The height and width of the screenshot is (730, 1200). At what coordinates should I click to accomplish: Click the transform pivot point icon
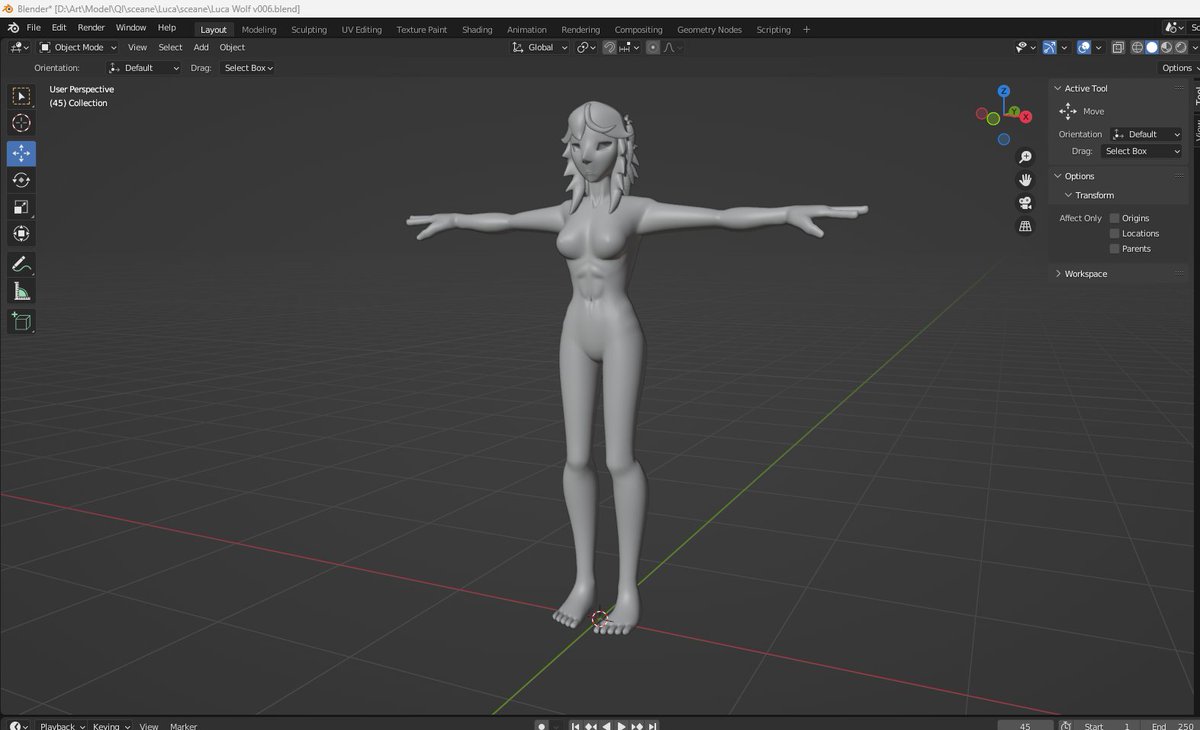(x=586, y=47)
